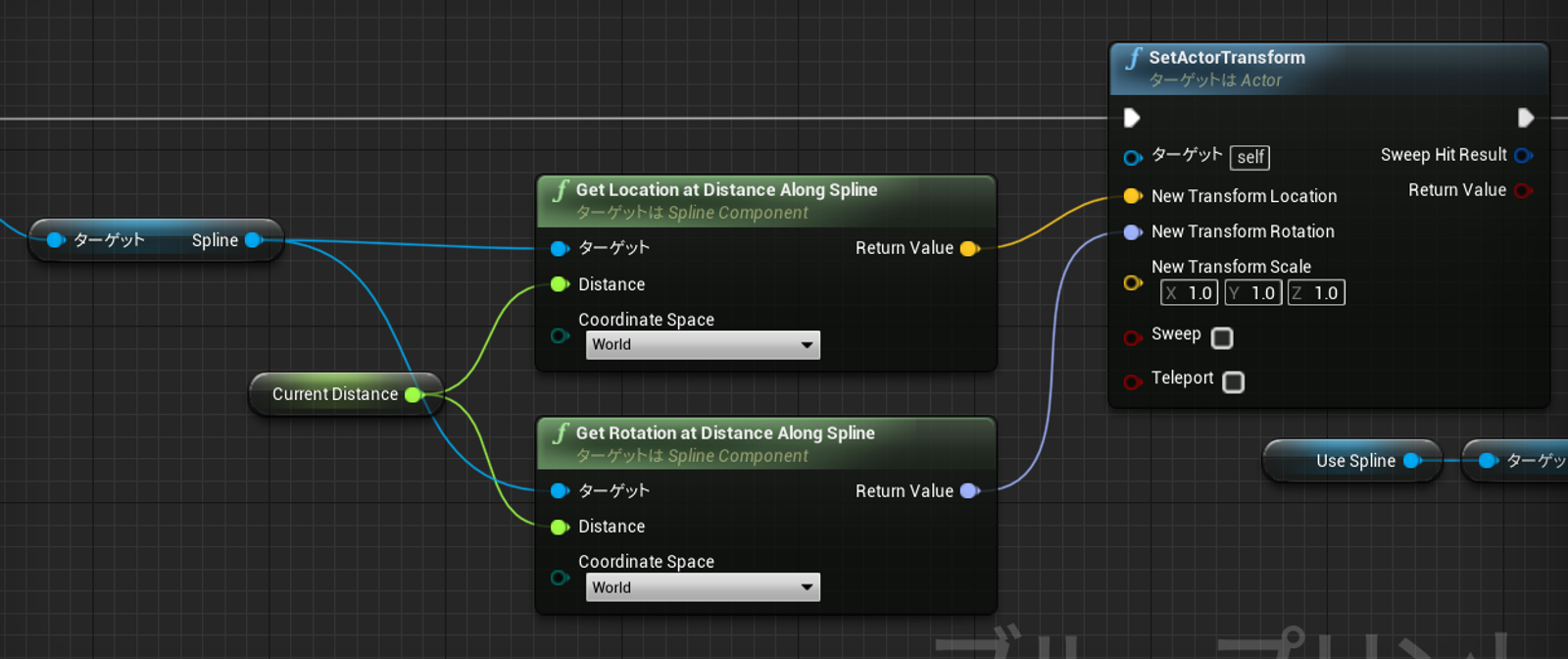Click the function icon on SetActorTransform header

coord(1134,58)
